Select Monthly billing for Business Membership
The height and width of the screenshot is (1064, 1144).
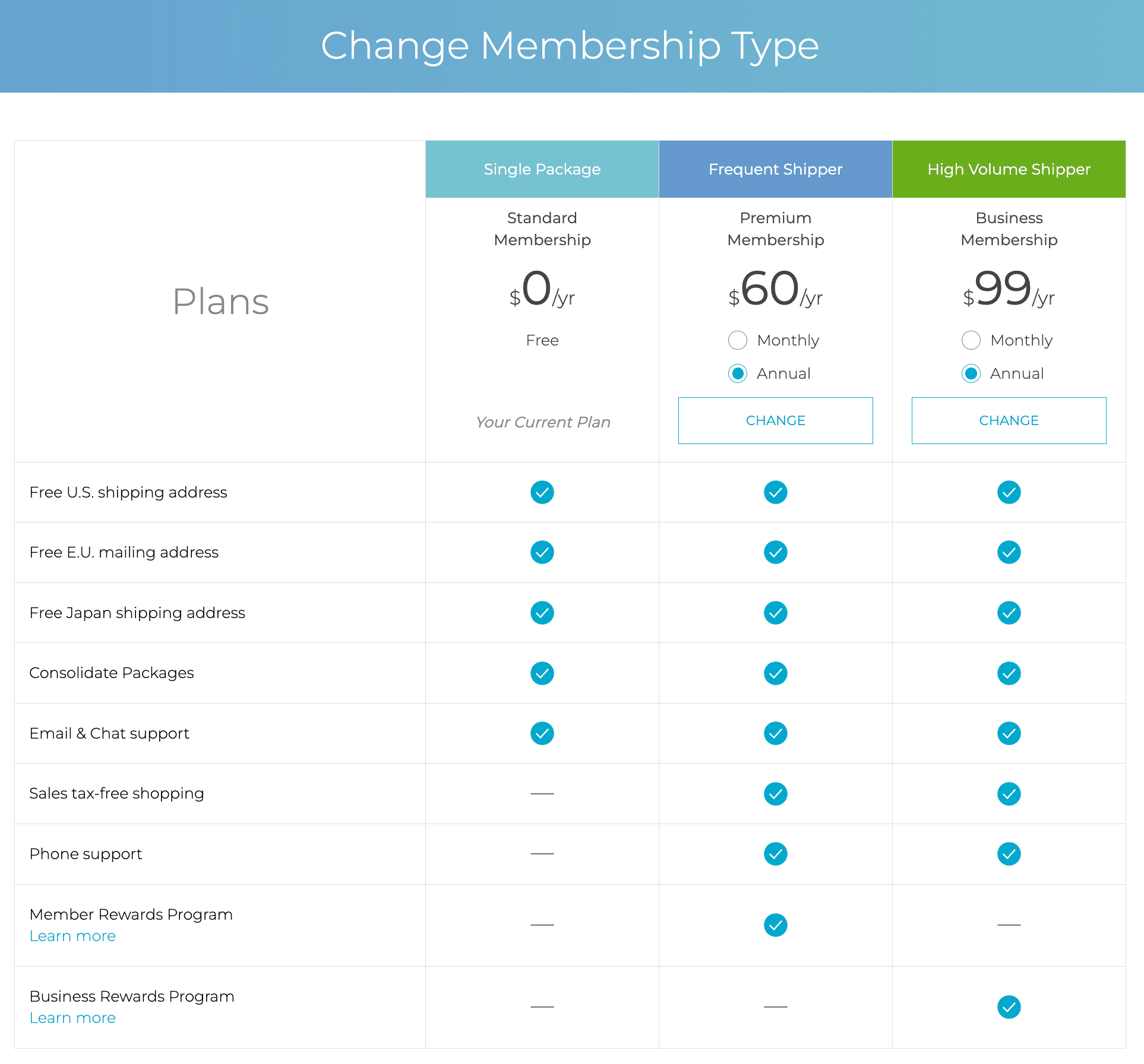971,340
